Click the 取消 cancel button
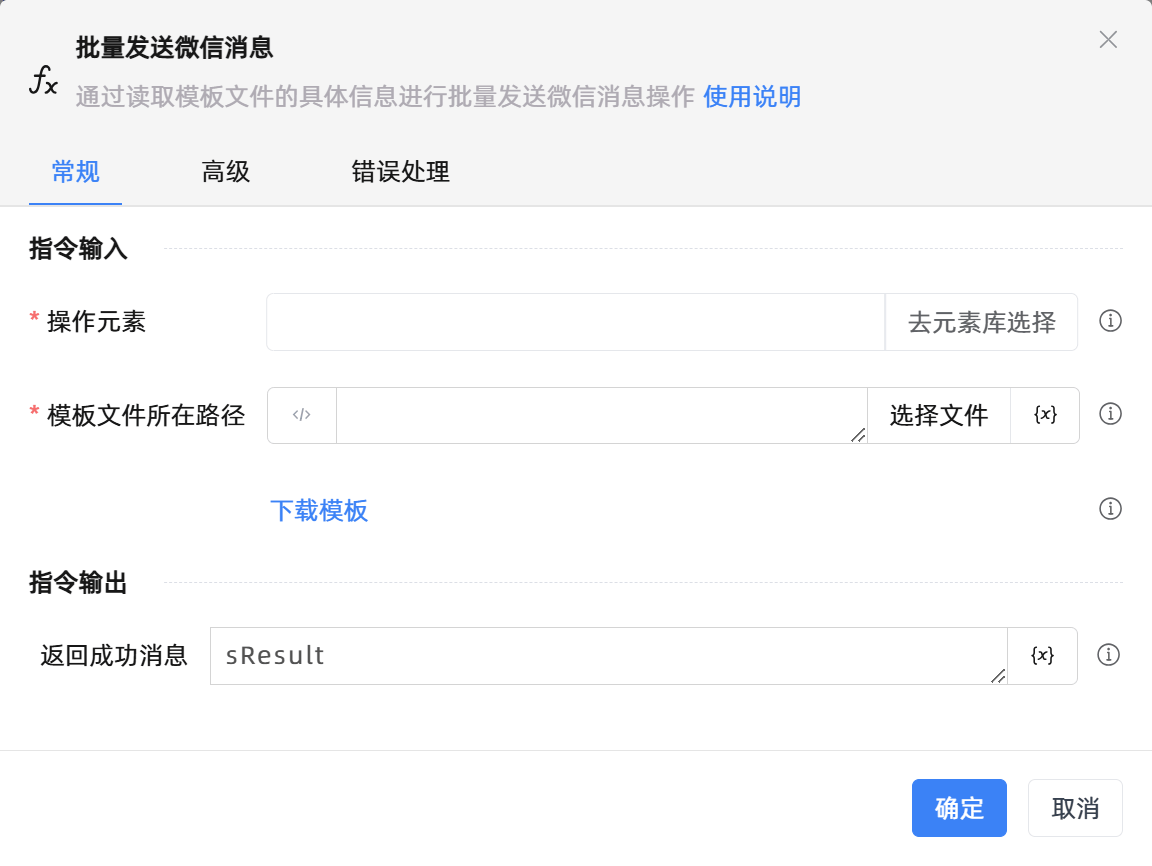 (1075, 808)
